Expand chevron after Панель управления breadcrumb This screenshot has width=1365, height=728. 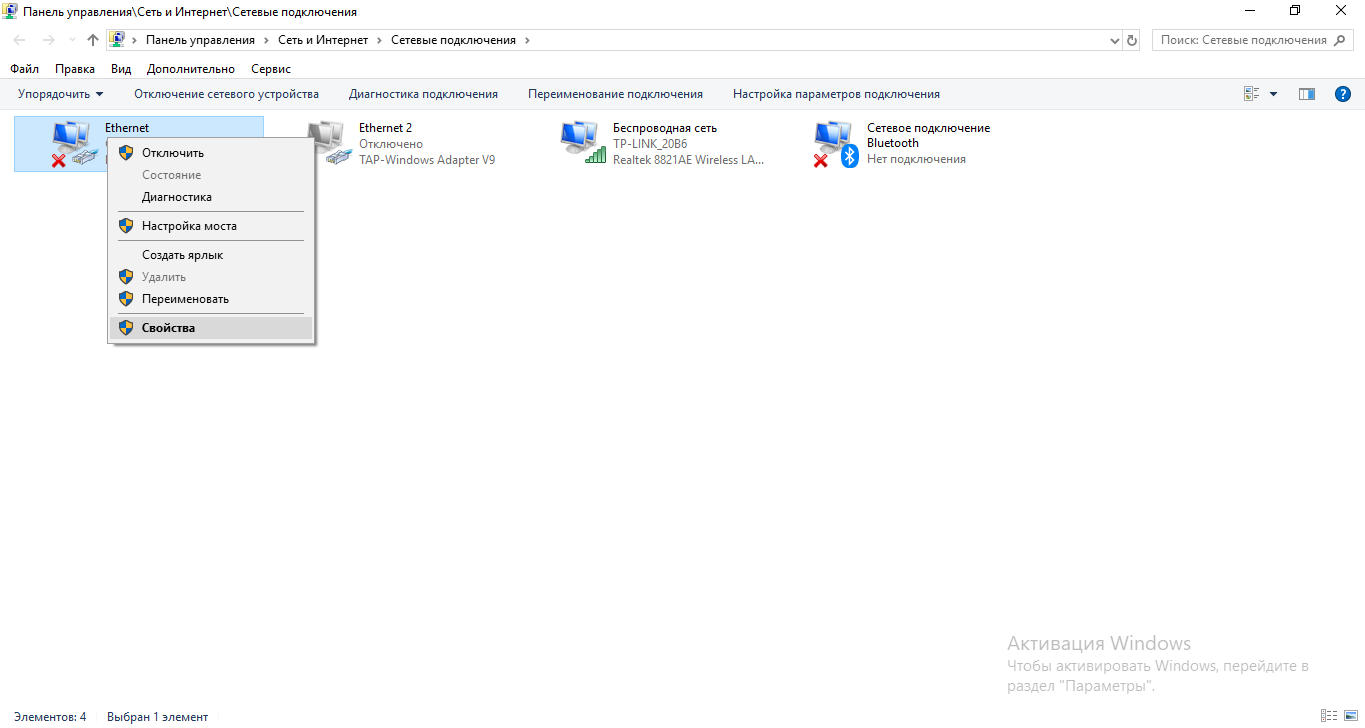point(266,40)
